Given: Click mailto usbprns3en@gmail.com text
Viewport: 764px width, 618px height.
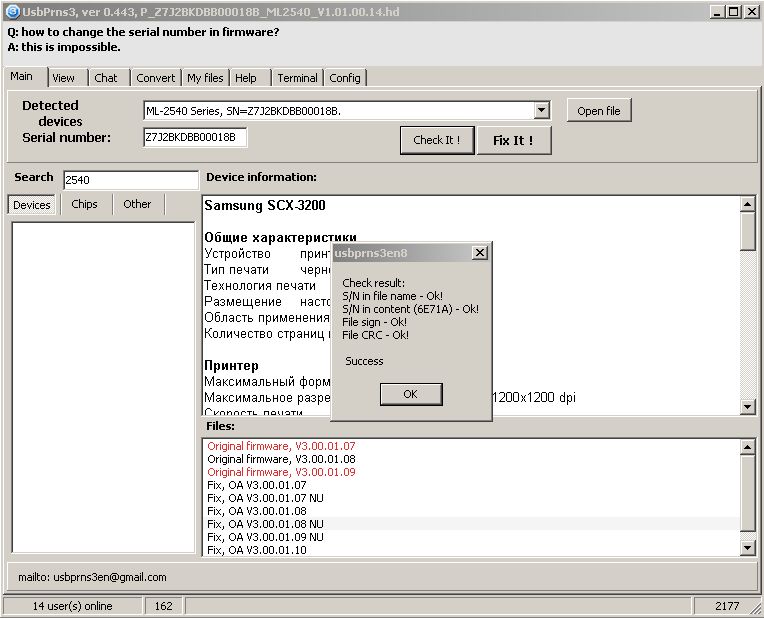Looking at the screenshot, I should point(92,577).
